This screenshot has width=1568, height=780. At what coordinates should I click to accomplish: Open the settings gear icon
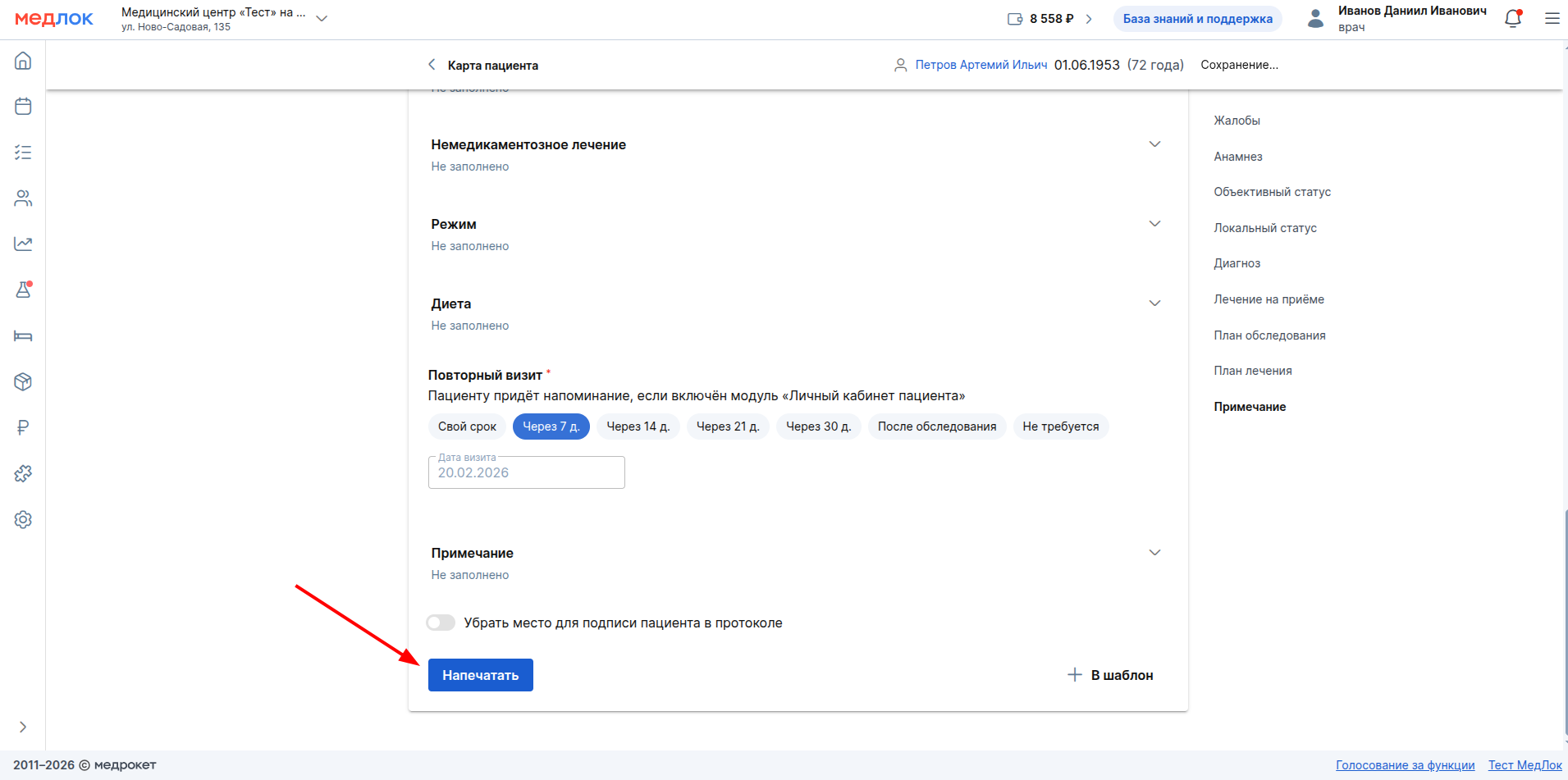23,519
